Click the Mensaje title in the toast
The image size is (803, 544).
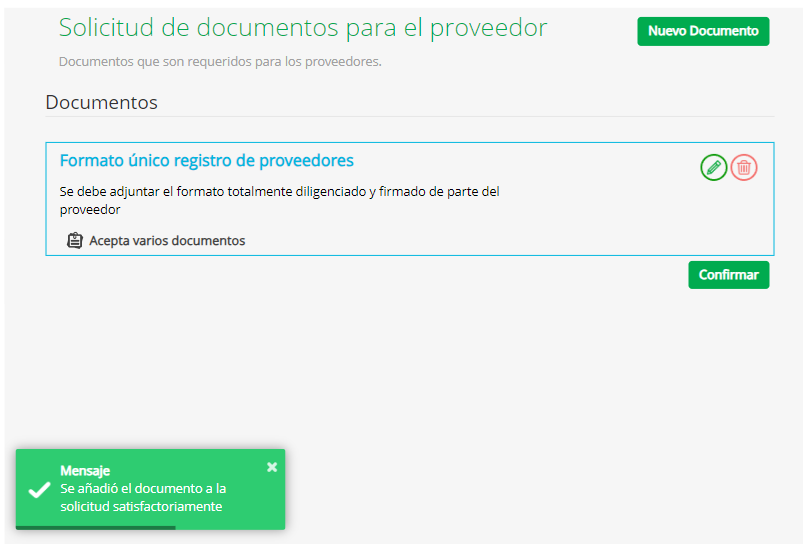(x=85, y=470)
